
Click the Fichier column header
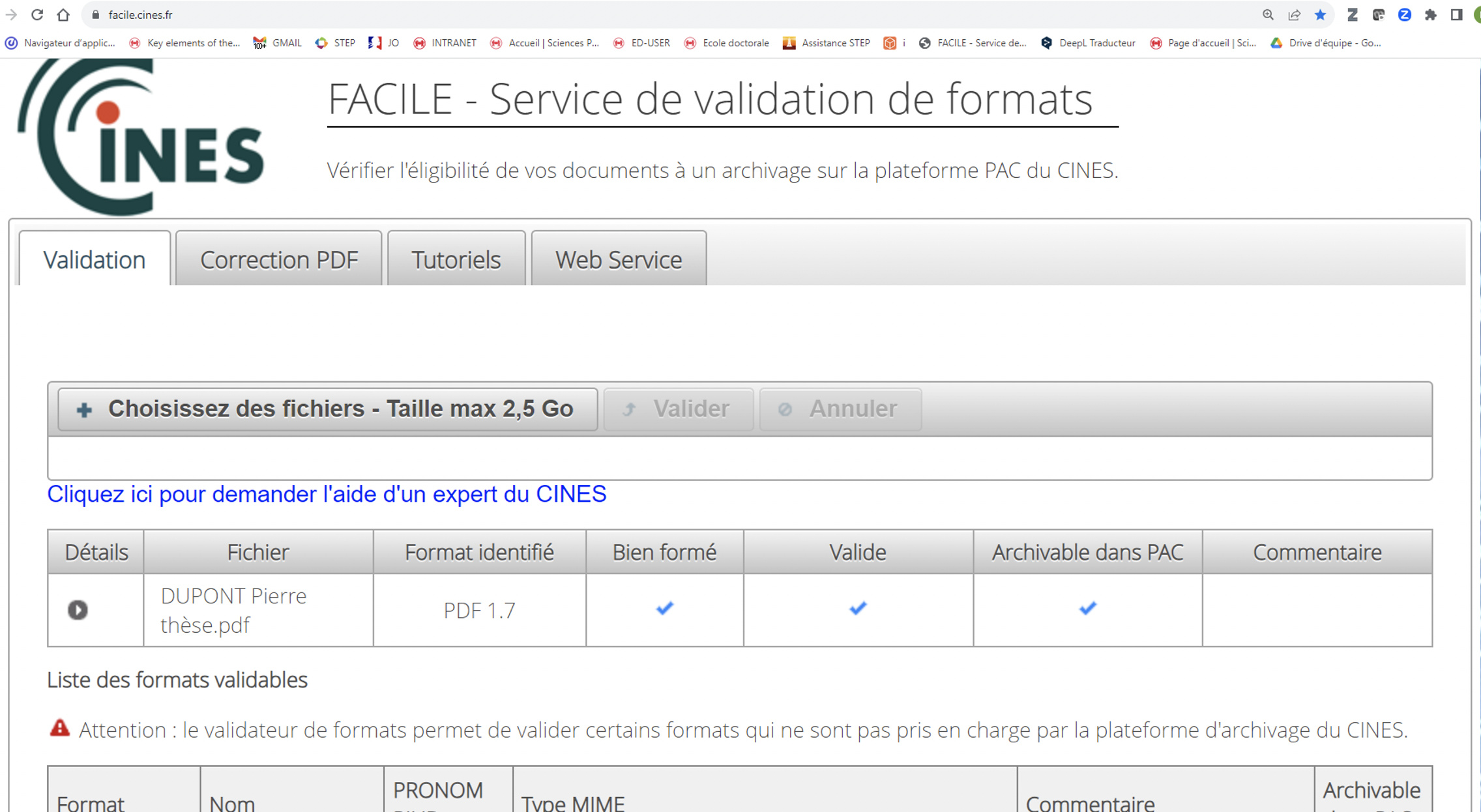pos(258,552)
